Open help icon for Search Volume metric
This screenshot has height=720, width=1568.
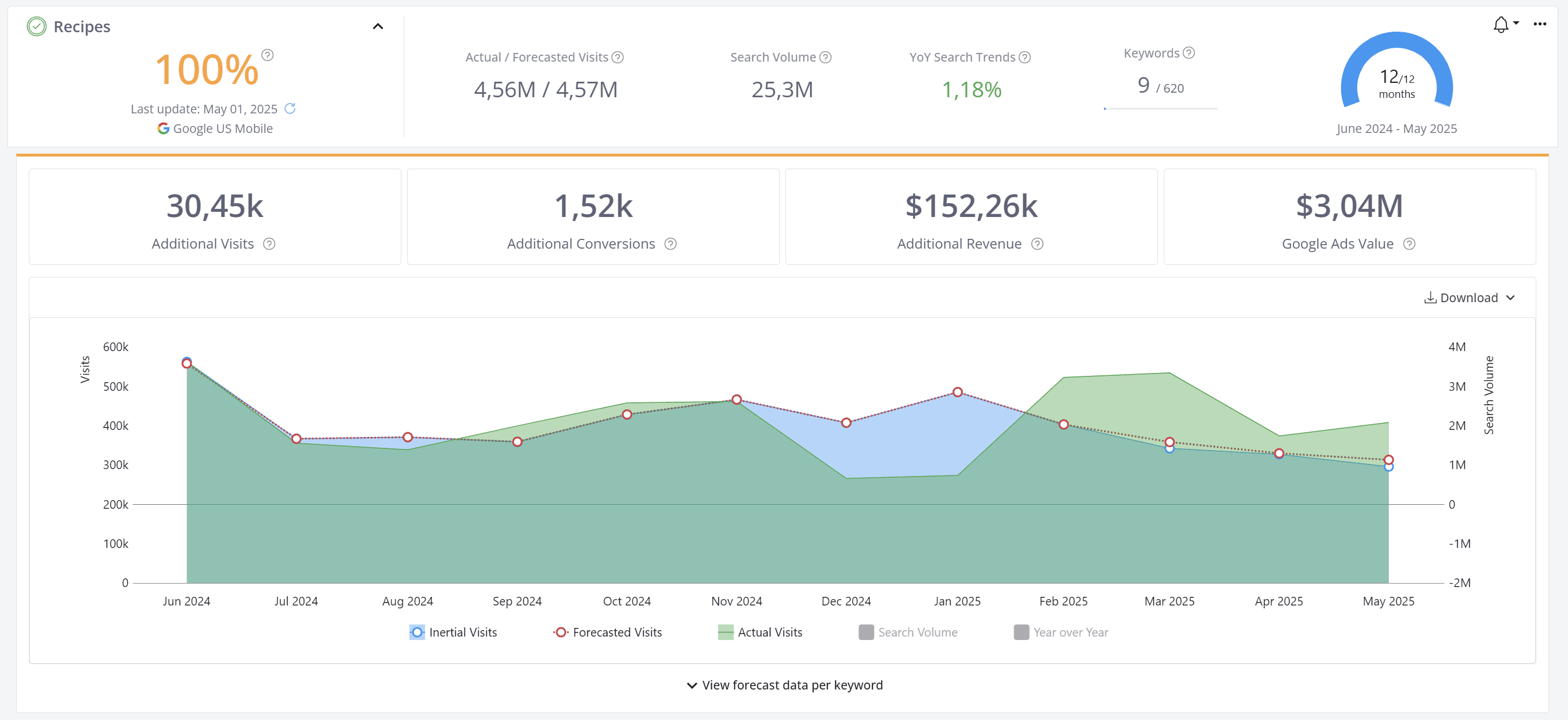point(825,57)
